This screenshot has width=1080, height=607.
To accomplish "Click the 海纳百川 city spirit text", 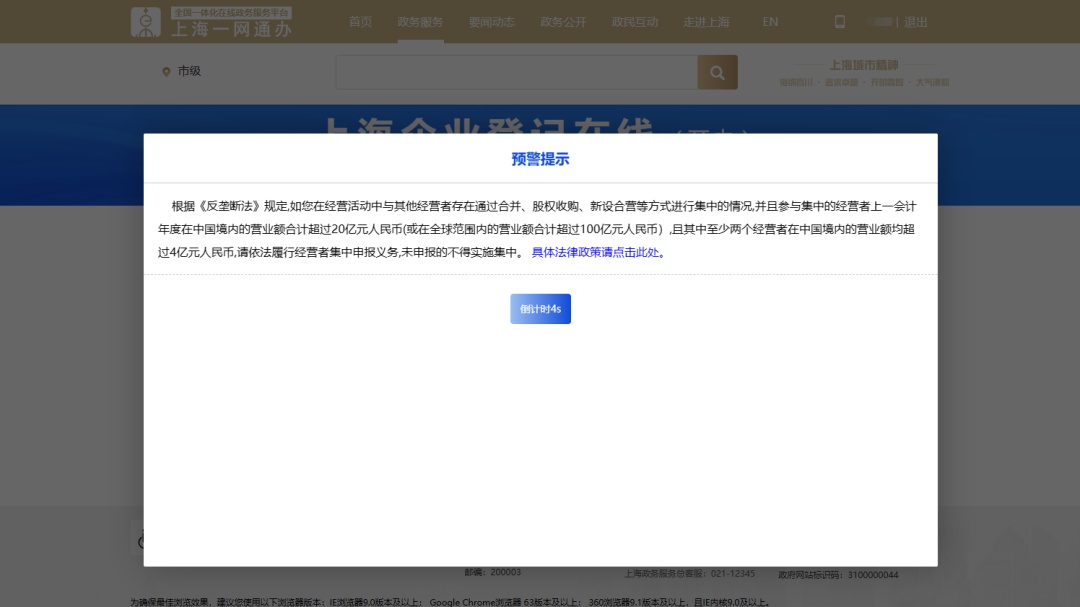I will tap(796, 82).
